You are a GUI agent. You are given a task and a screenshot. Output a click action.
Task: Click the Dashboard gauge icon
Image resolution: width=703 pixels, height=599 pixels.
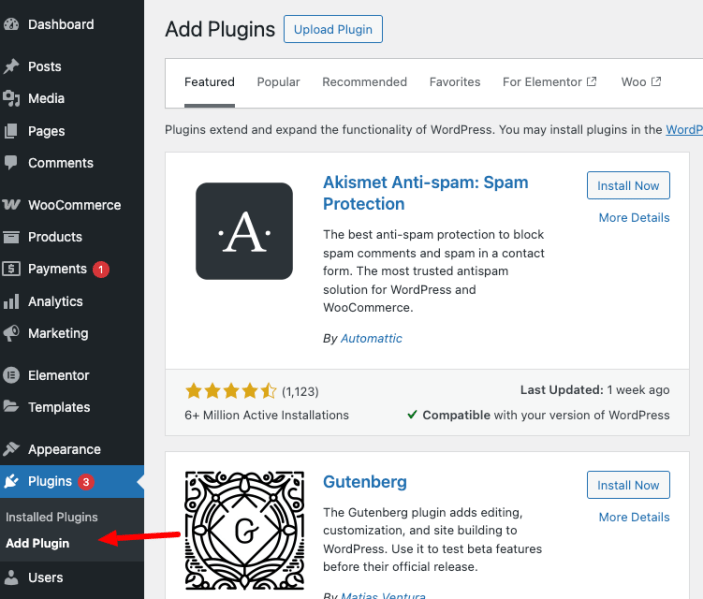pyautogui.click(x=12, y=24)
